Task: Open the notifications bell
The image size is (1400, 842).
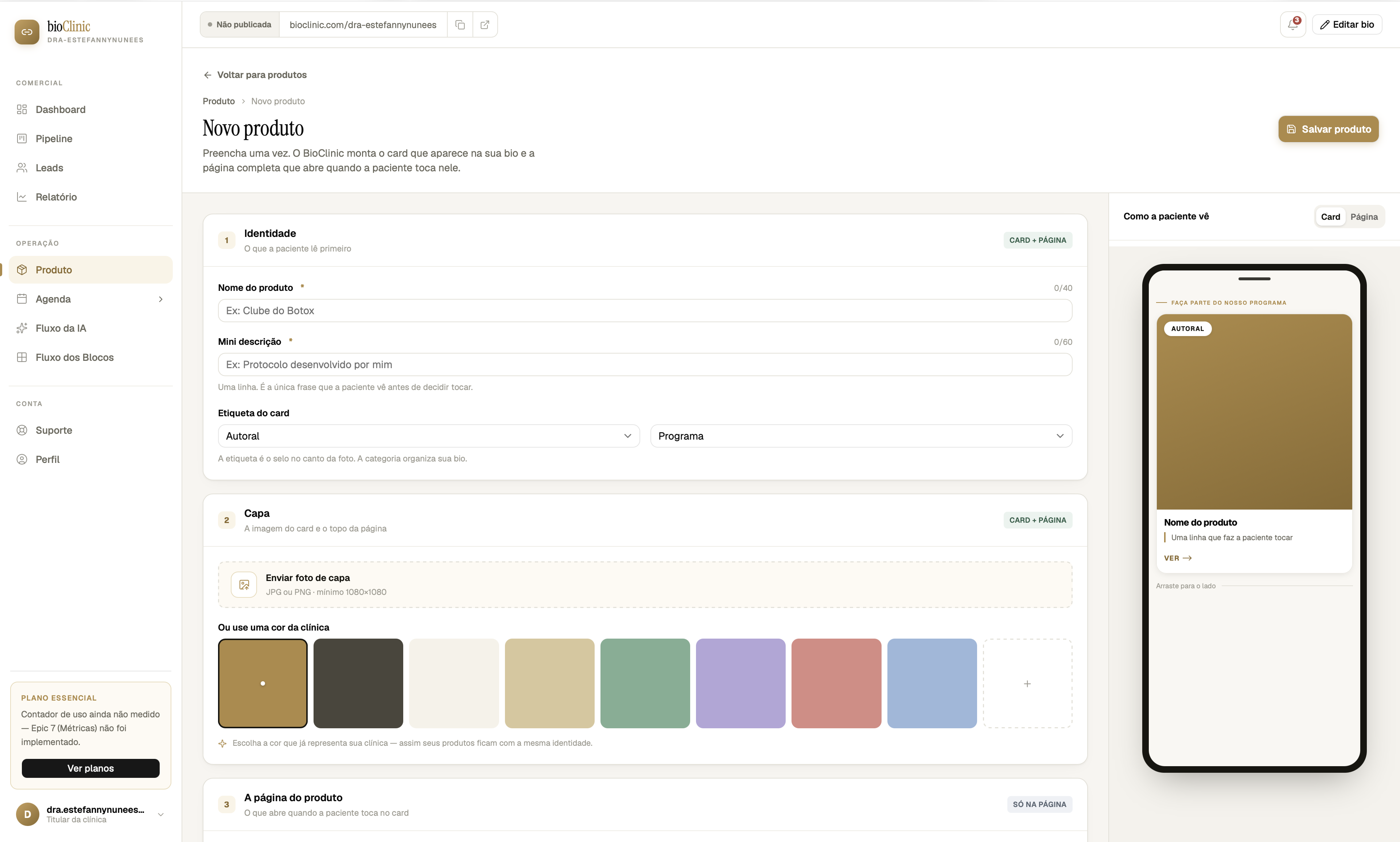Action: pyautogui.click(x=1293, y=24)
